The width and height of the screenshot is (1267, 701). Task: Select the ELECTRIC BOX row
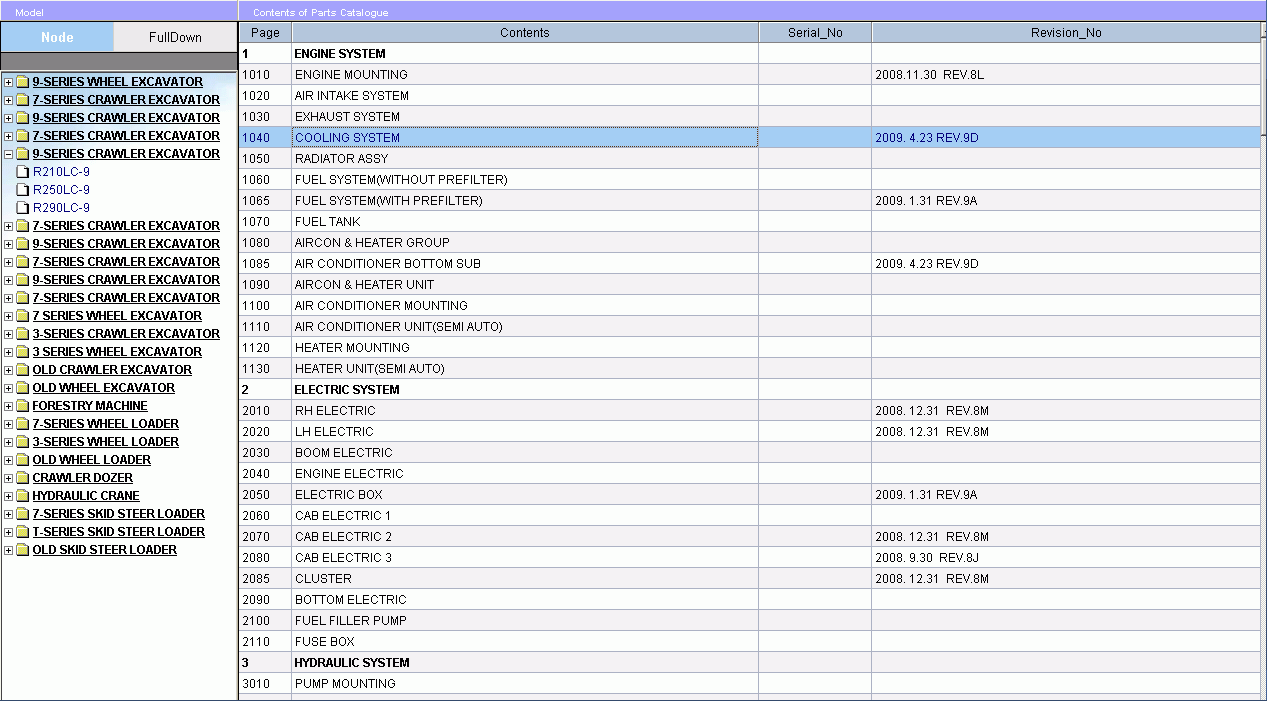coord(750,495)
